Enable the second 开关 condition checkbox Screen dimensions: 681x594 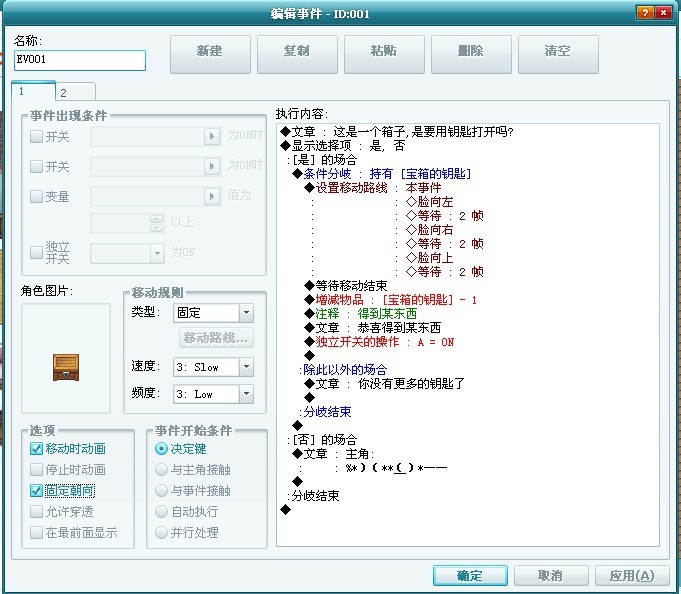[36, 166]
